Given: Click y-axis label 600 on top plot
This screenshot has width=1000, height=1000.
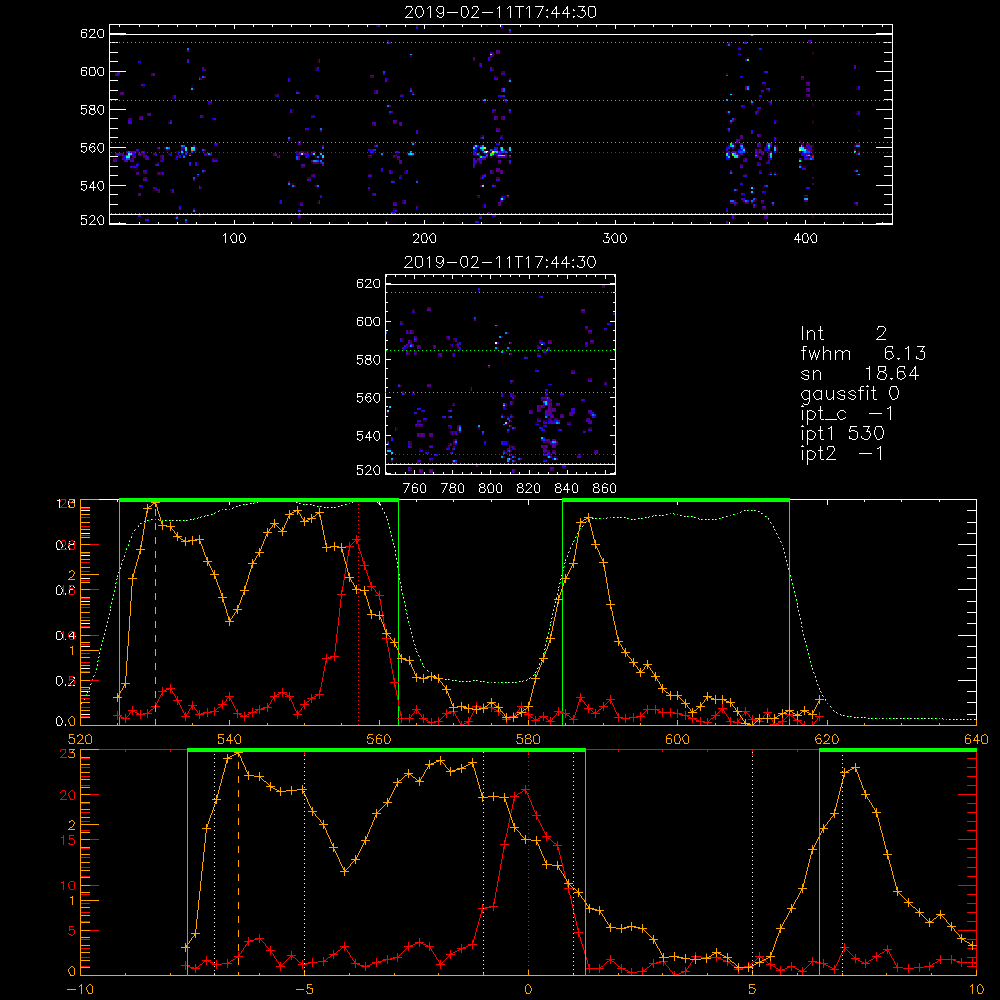Looking at the screenshot, I should [92, 71].
